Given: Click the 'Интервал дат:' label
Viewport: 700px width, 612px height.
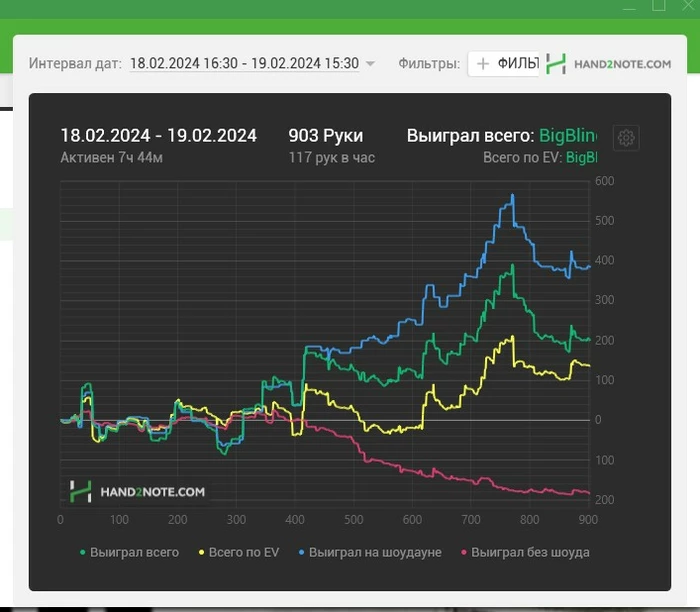Looking at the screenshot, I should [x=75, y=63].
